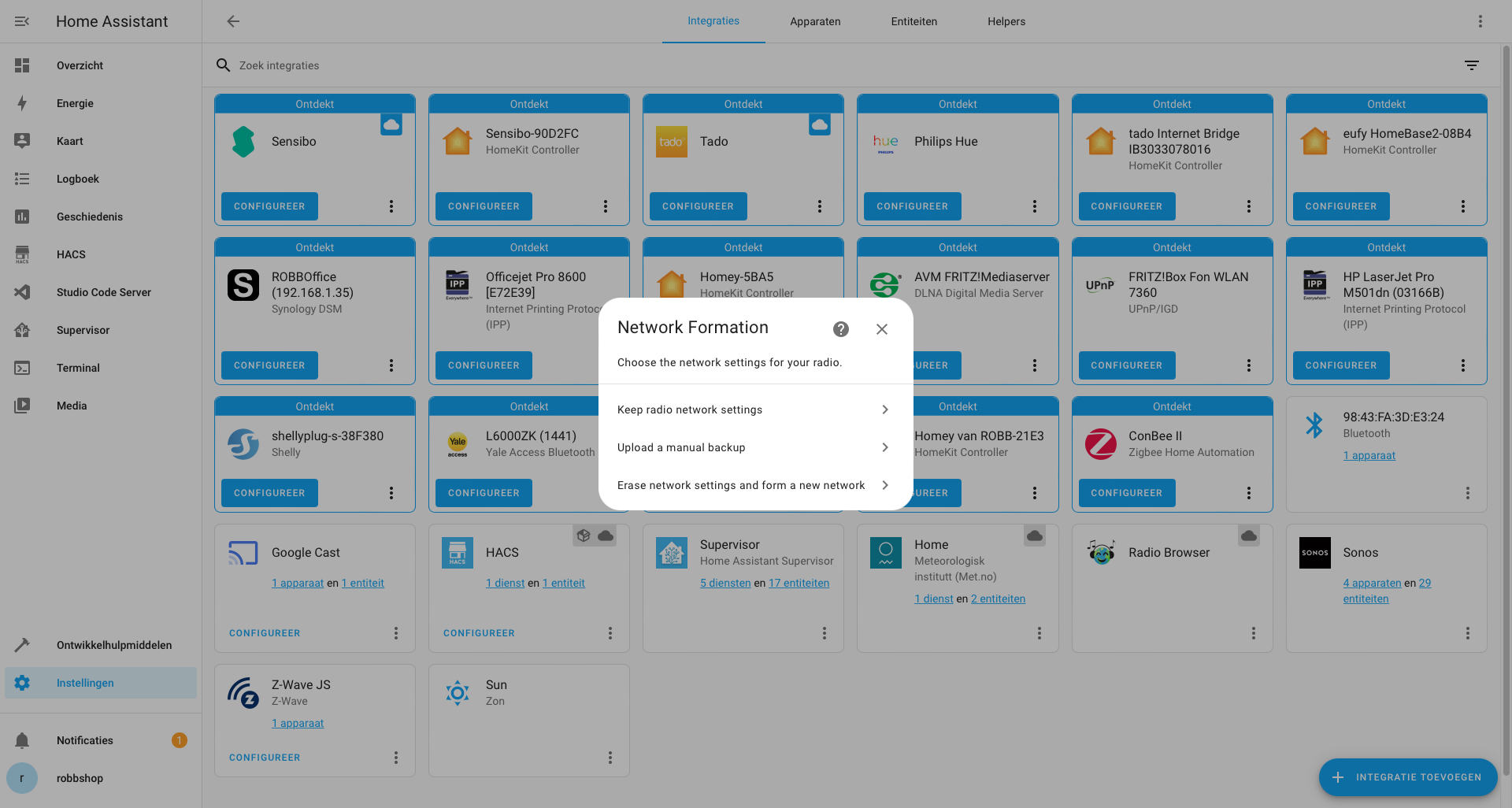Configure the discovered Sensibo integration
The image size is (1512, 808).
[x=269, y=206]
